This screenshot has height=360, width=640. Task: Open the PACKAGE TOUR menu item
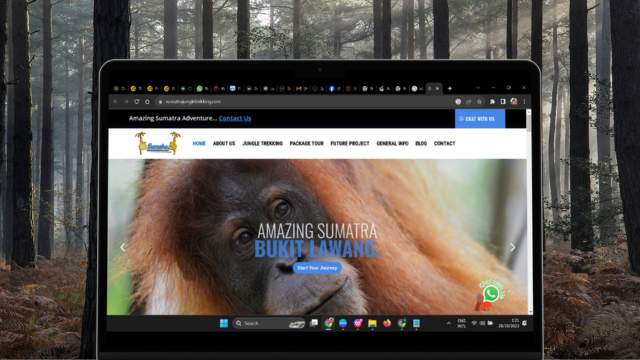307,143
